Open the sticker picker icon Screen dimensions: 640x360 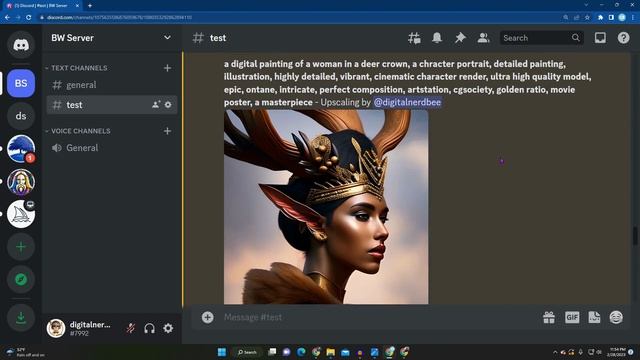pyautogui.click(x=594, y=317)
